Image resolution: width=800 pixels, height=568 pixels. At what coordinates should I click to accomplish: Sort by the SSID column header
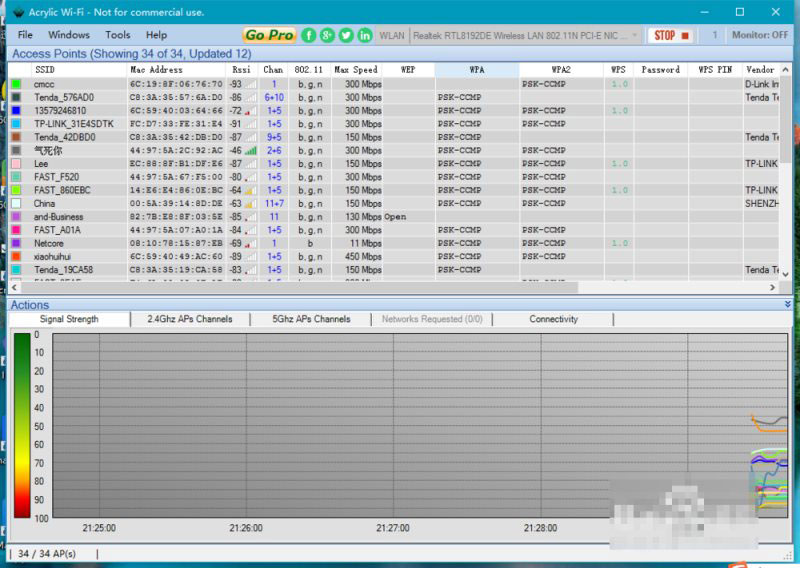click(79, 69)
